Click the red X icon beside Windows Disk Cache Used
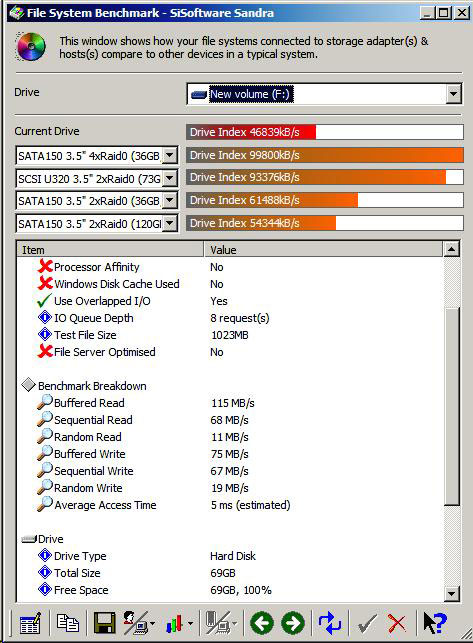Screen dimensions: 473x643 coord(45,283)
